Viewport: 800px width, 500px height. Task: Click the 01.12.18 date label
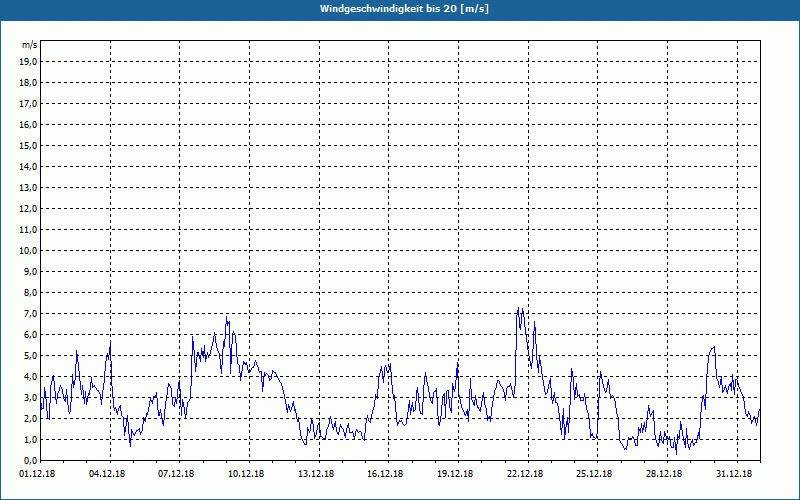click(37, 473)
